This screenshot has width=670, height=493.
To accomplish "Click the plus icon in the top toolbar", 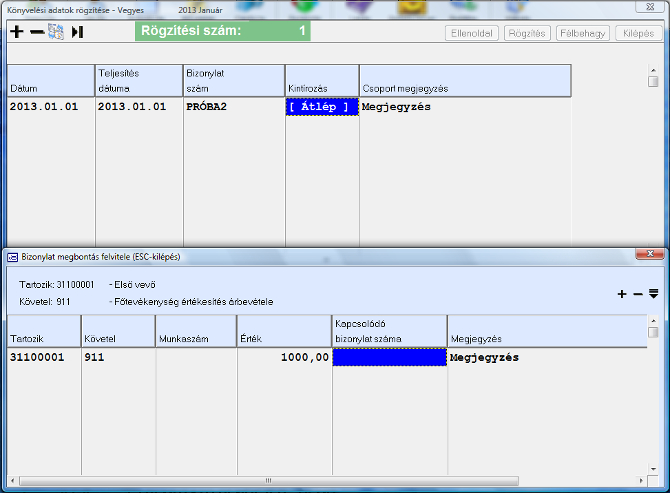I will coord(16,32).
